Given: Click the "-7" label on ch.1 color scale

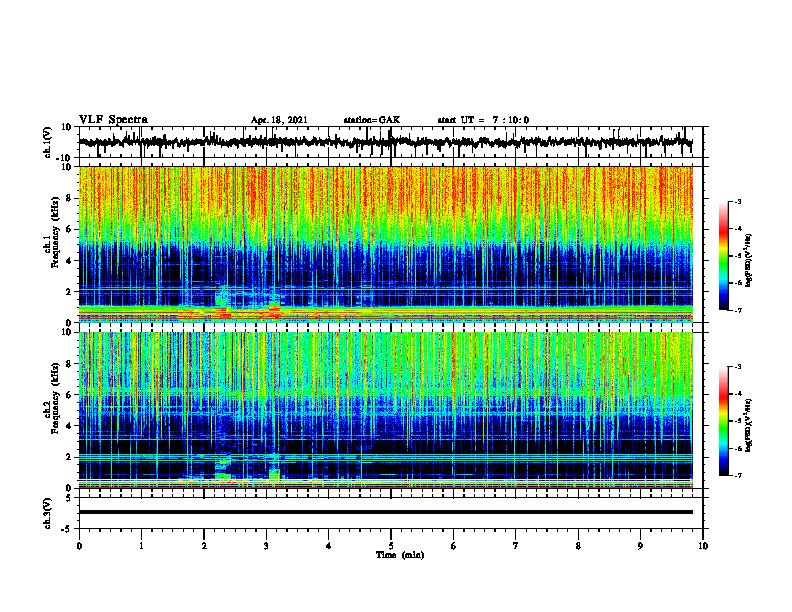Looking at the screenshot, I should 738,310.
